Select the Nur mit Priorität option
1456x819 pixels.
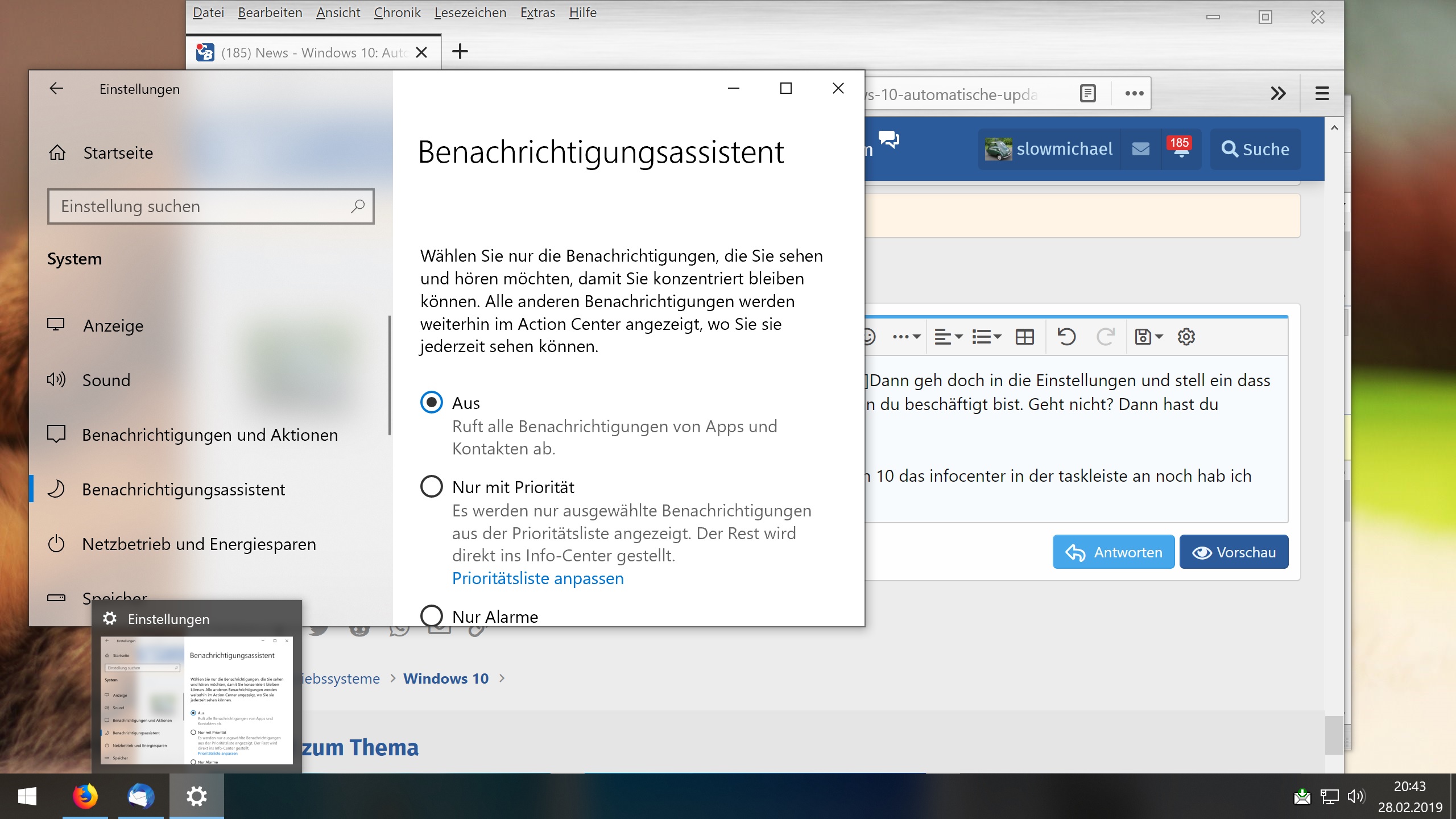coord(432,487)
